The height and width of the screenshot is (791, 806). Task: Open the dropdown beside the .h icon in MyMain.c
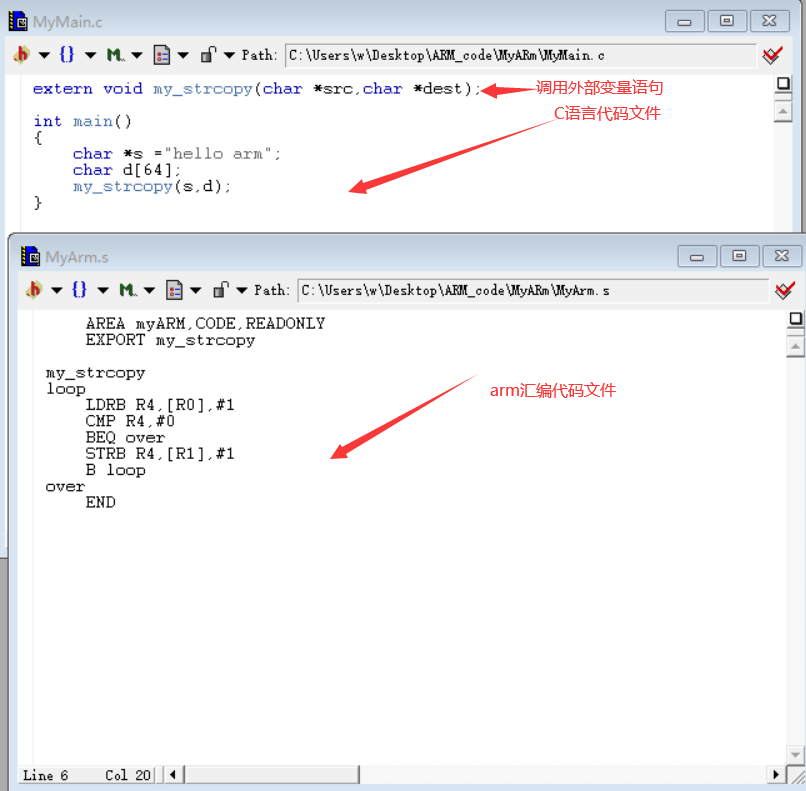[x=43, y=55]
